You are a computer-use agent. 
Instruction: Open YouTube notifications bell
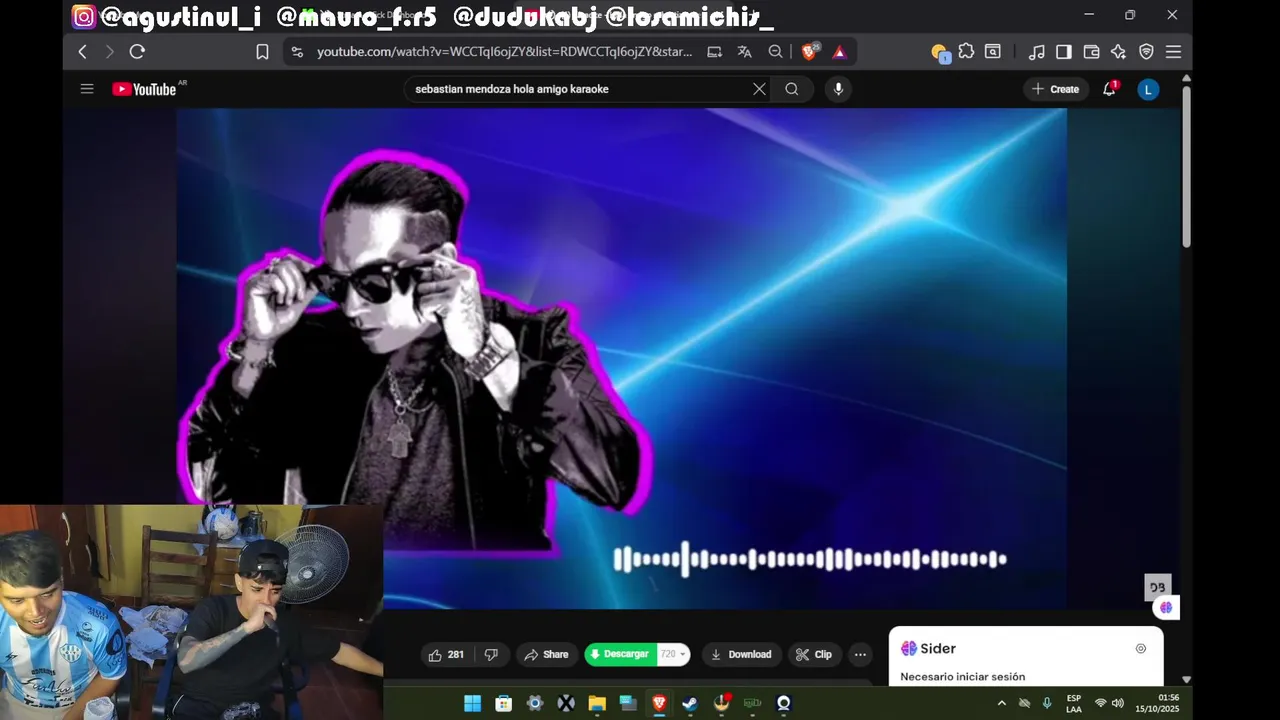pos(1109,89)
